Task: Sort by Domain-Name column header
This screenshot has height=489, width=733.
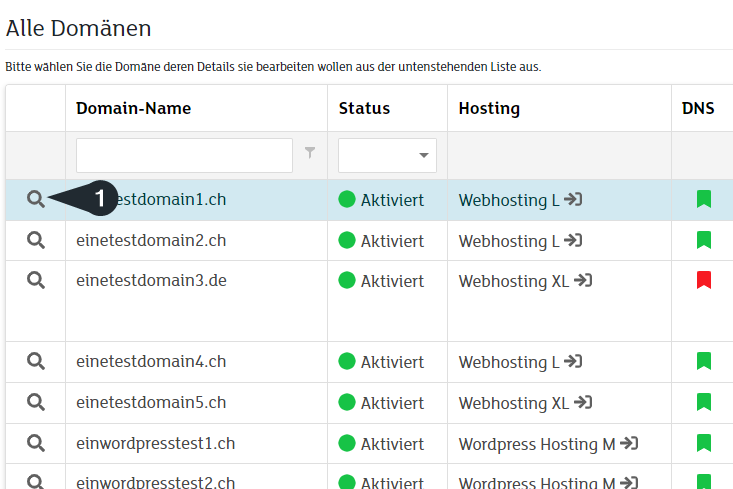Action: (x=134, y=108)
